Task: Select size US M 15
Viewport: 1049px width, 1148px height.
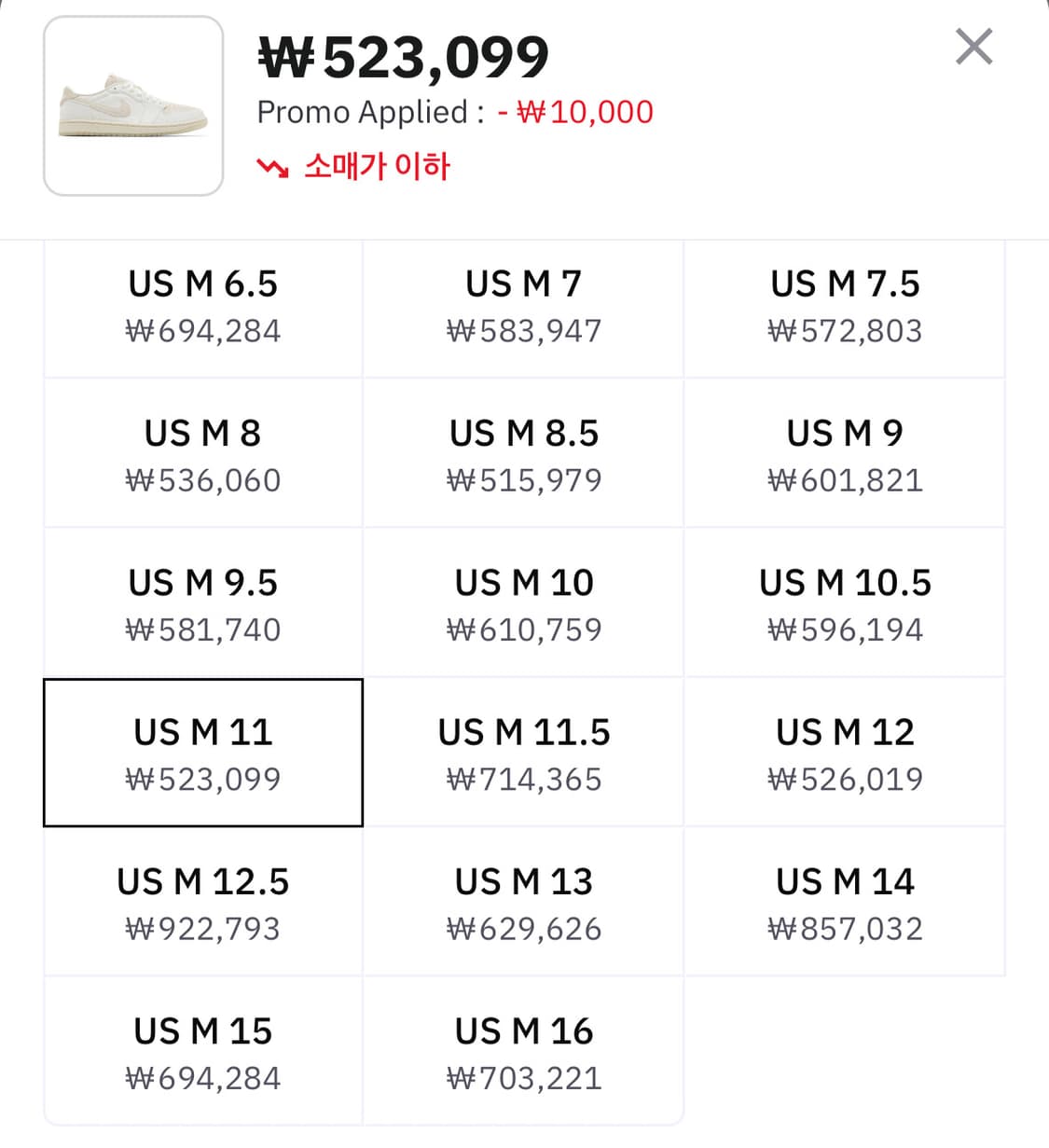Action: (203, 1053)
